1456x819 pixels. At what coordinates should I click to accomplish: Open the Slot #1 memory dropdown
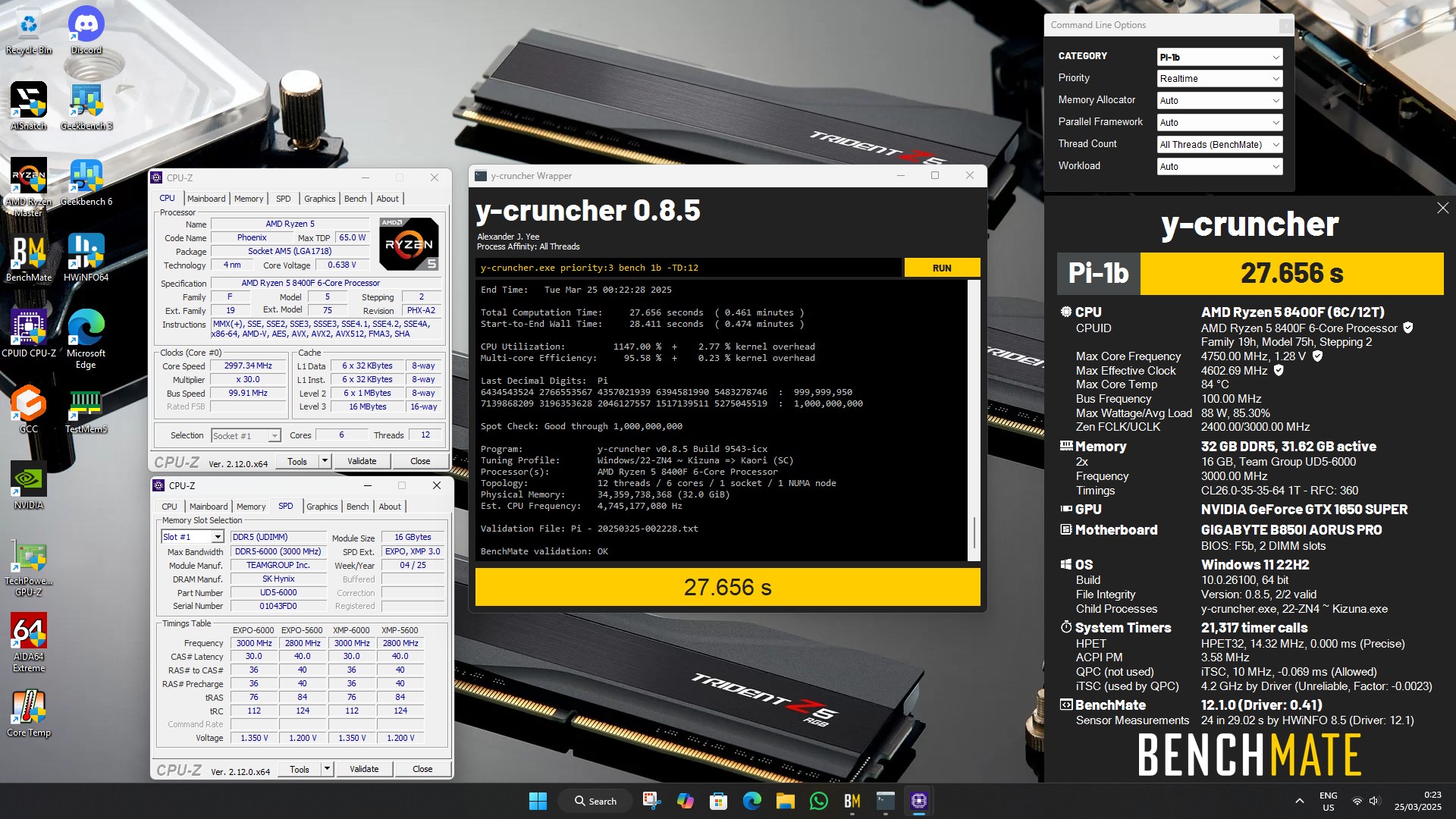(193, 537)
